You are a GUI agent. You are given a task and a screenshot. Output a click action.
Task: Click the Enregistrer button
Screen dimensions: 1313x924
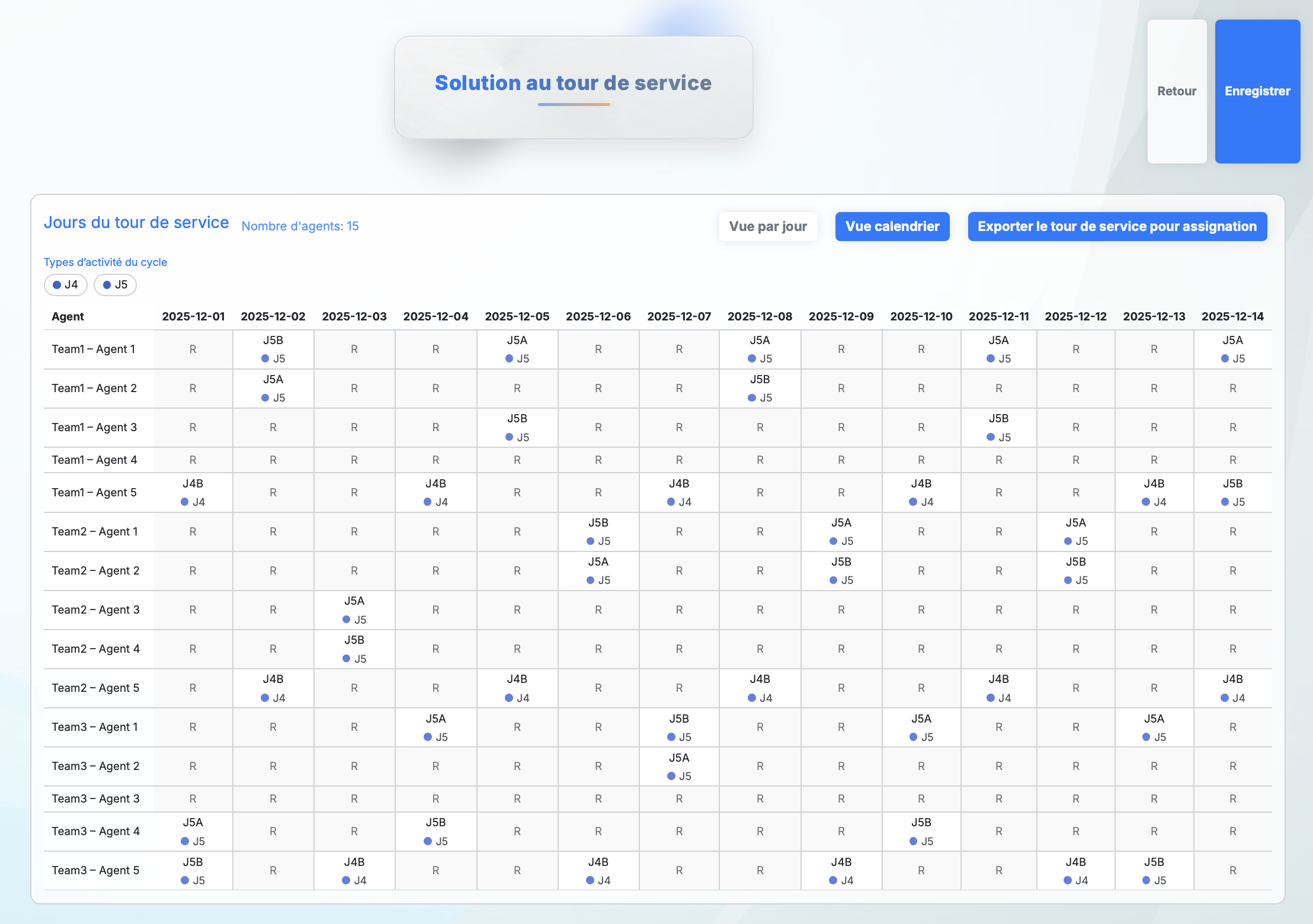[1257, 91]
